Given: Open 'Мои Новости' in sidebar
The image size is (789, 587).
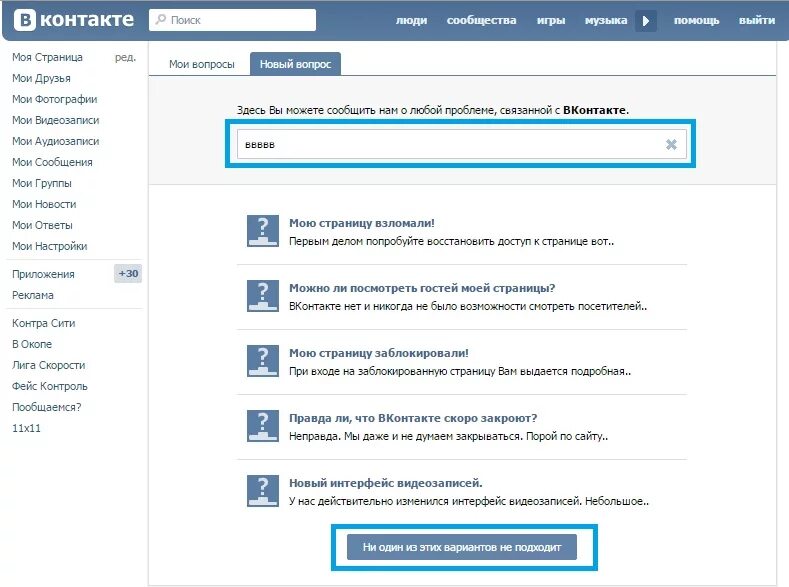Looking at the screenshot, I should click(44, 204).
